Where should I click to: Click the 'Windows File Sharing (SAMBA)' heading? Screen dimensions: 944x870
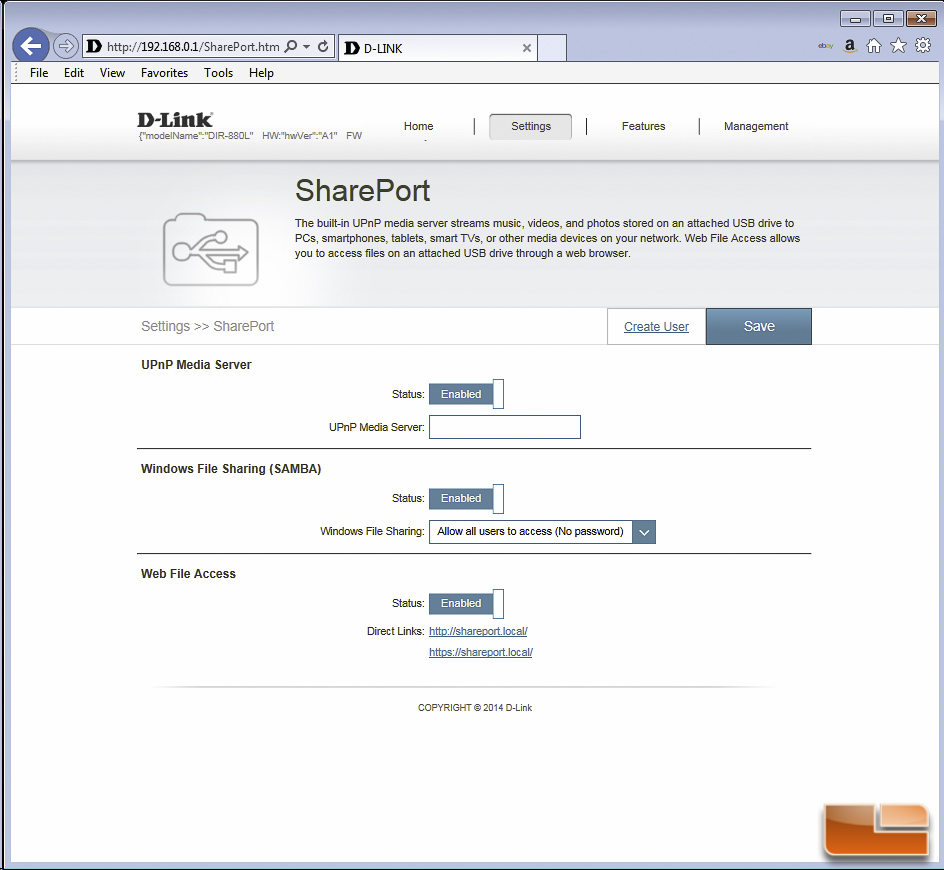[x=231, y=469]
